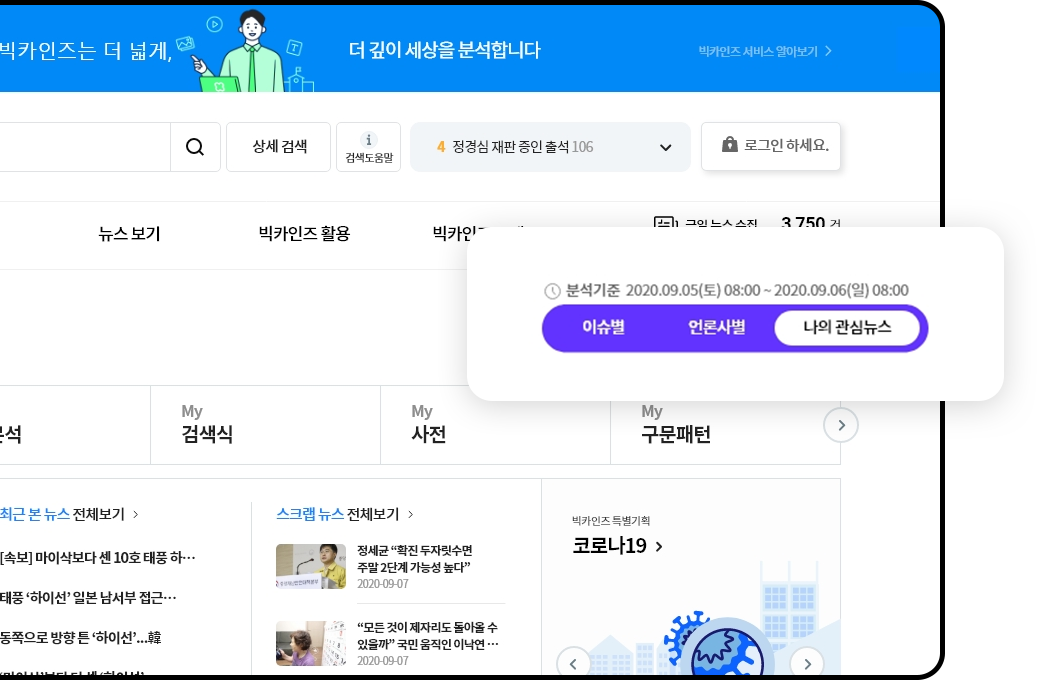Select the 나의 관심뉴스 option

(x=847, y=327)
